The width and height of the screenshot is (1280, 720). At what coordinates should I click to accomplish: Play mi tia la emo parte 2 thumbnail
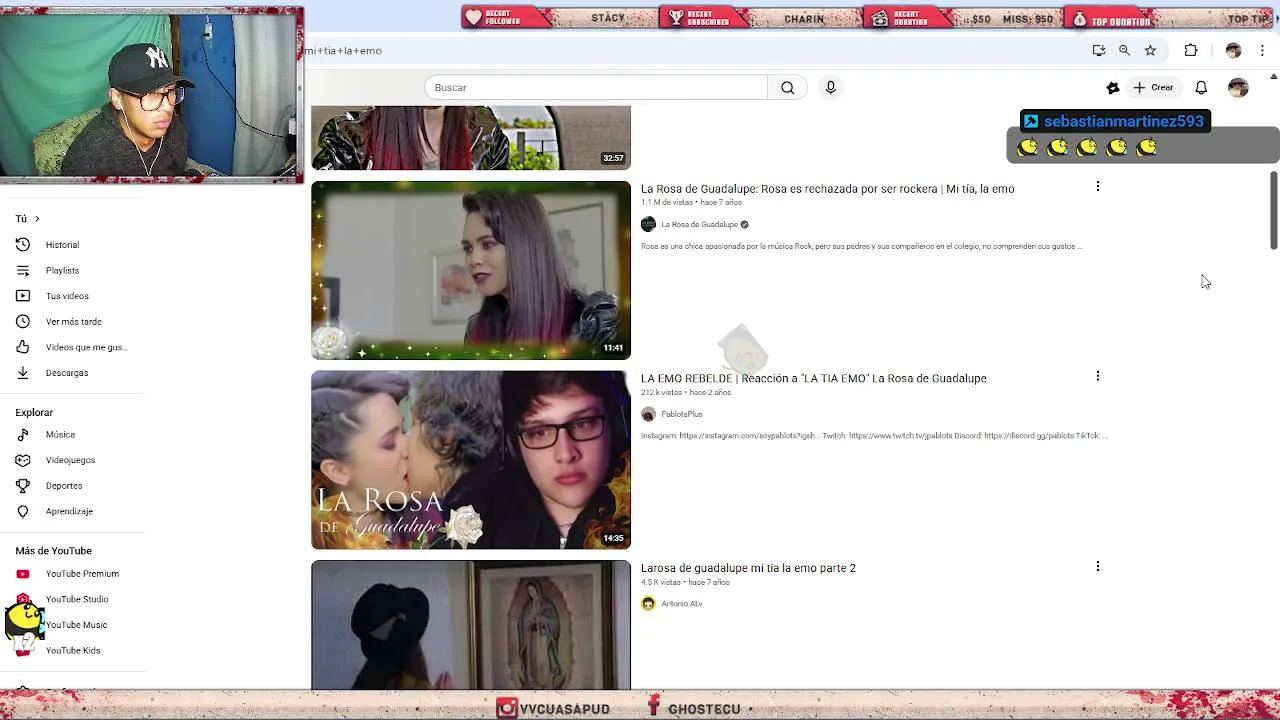coord(471,625)
